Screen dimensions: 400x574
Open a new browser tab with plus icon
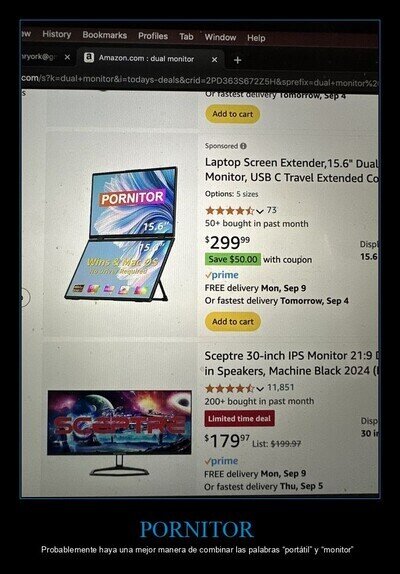click(237, 60)
